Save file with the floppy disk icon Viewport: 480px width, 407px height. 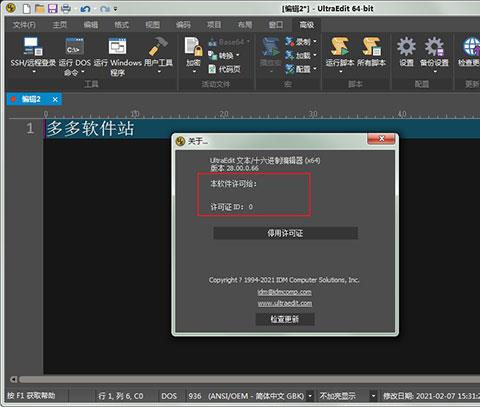coord(53,8)
